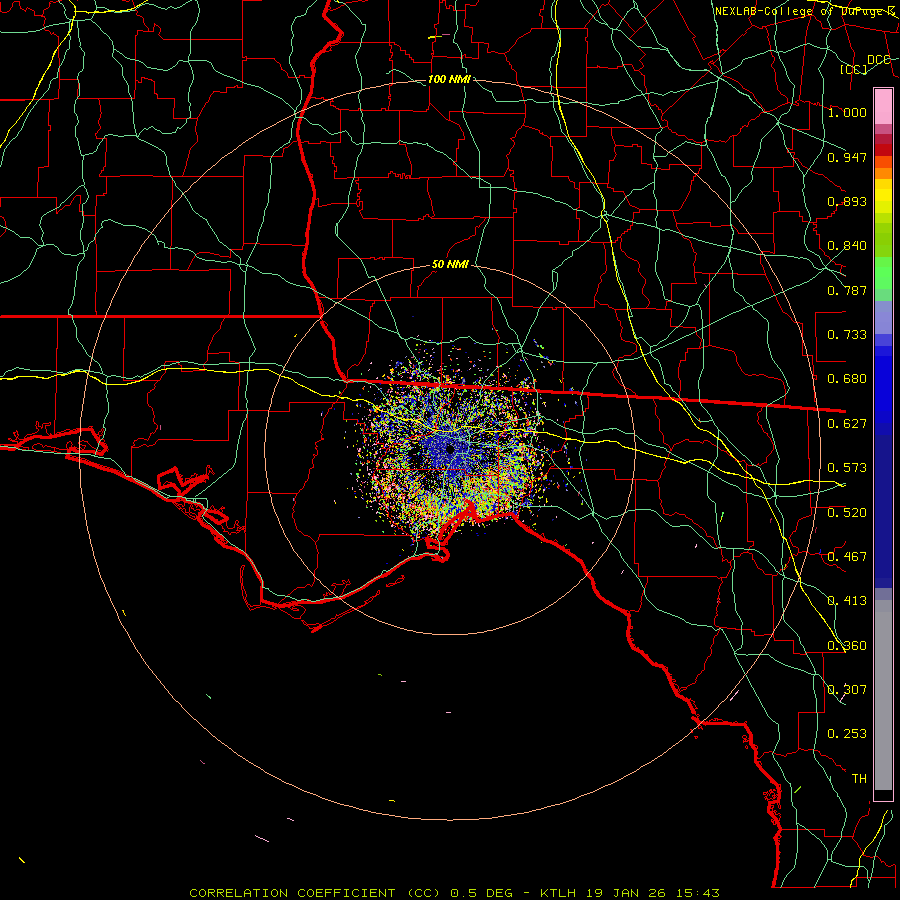Click the 0.840 scale label

click(x=847, y=246)
